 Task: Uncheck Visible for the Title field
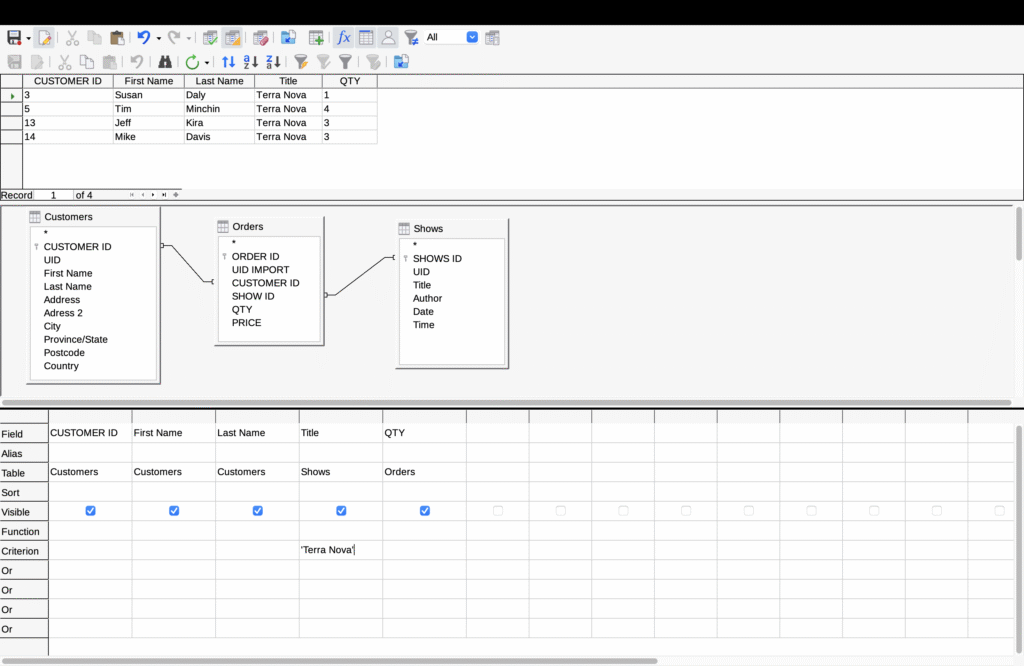pyautogui.click(x=341, y=511)
